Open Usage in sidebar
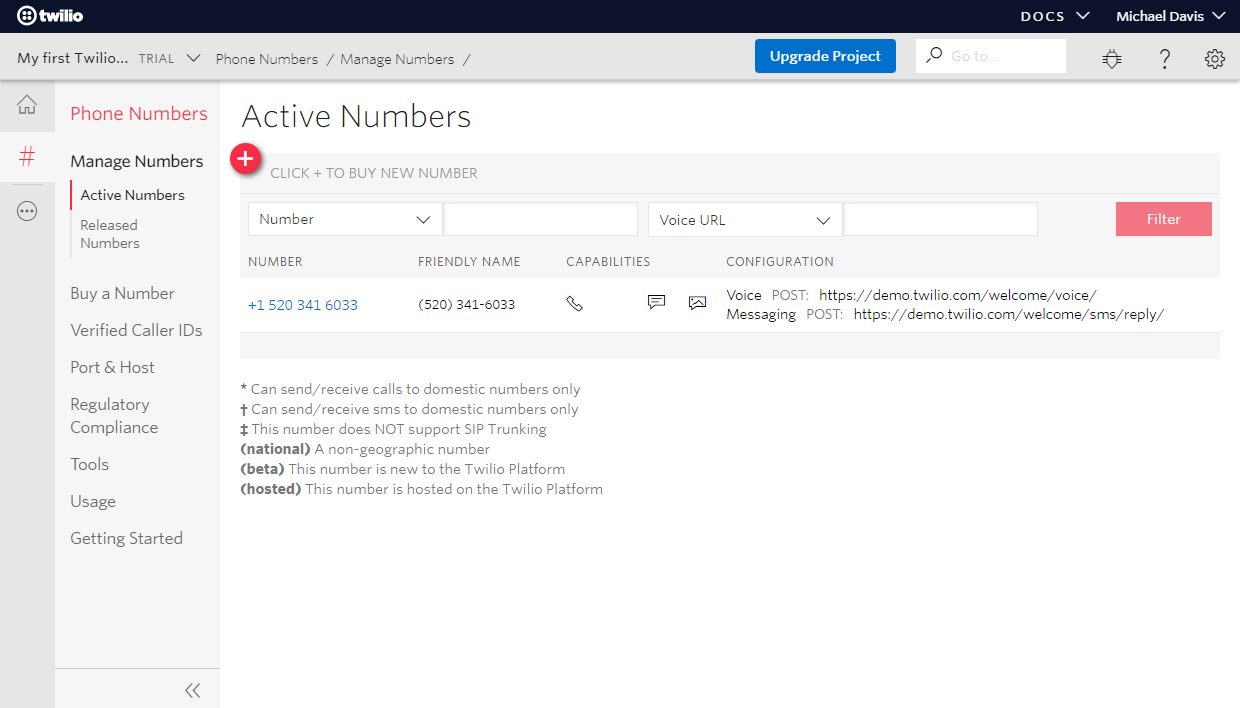Viewport: 1240px width, 708px height. (93, 501)
